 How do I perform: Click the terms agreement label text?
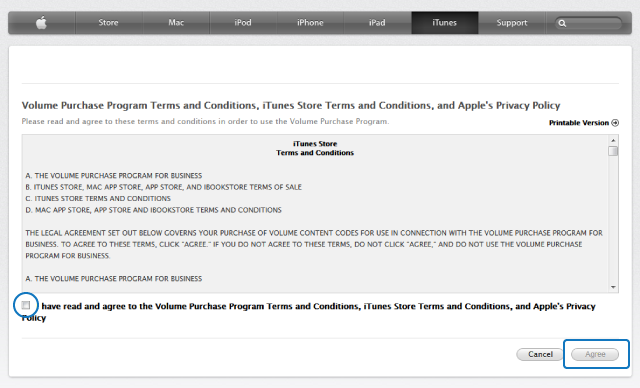(309, 312)
